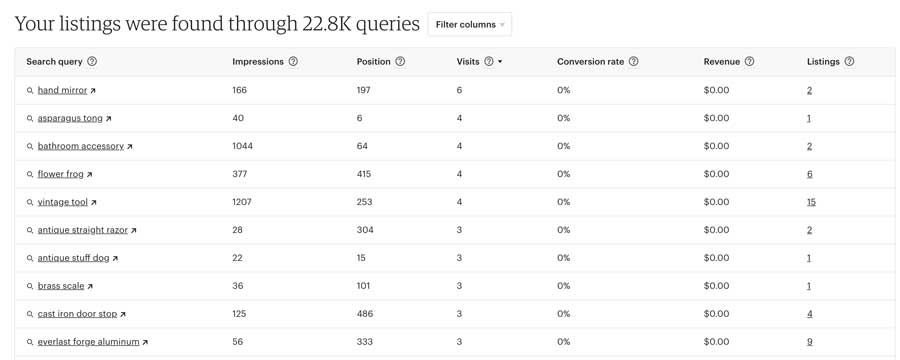Click help icon next to Visits header

click(488, 61)
